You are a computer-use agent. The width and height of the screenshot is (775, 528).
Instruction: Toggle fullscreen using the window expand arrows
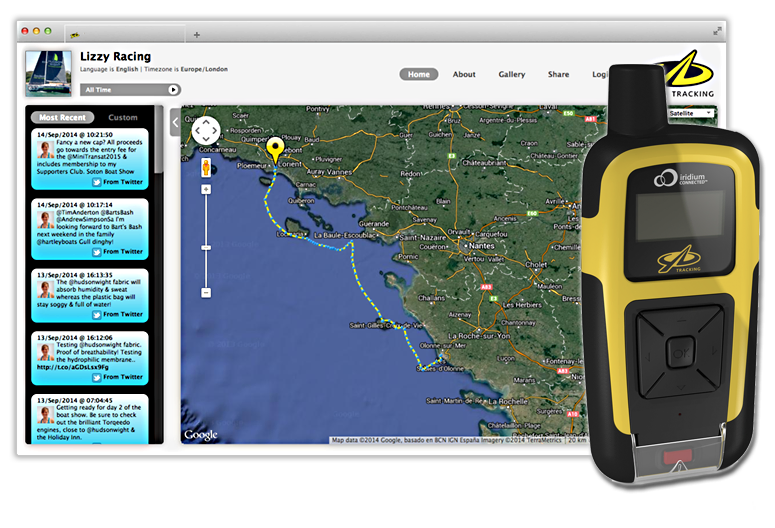(717, 31)
